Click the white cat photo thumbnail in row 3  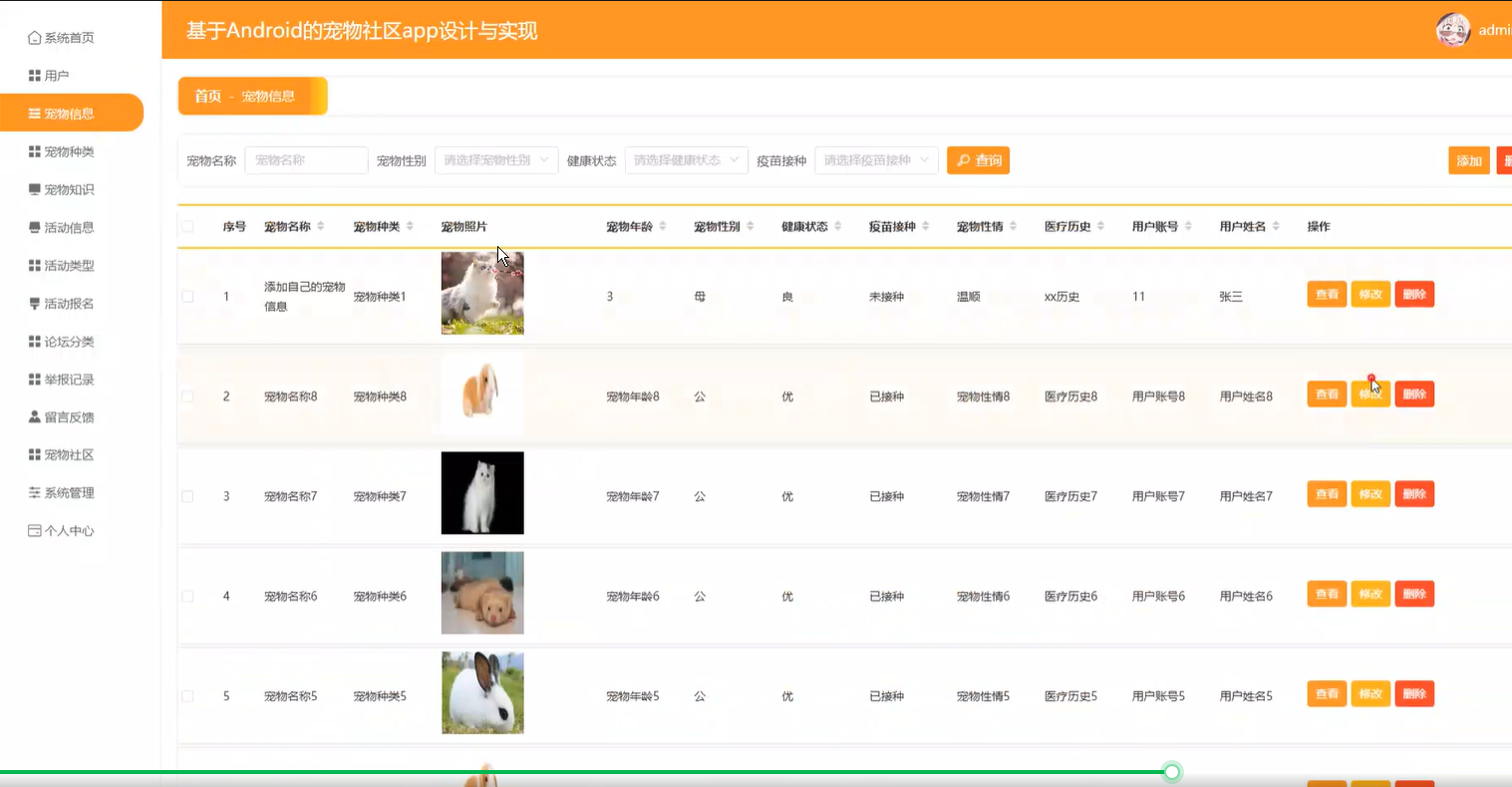[482, 493]
